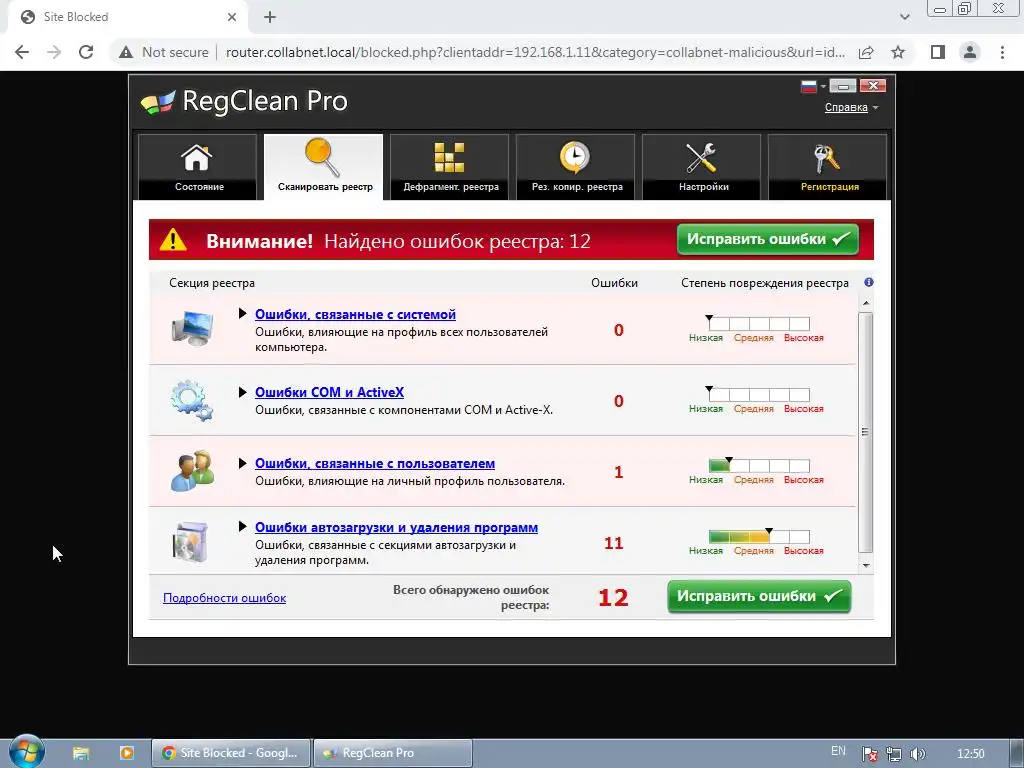The height and width of the screenshot is (768, 1024).
Task: Click blue info icon beside Степень повреждения
Action: click(x=869, y=282)
